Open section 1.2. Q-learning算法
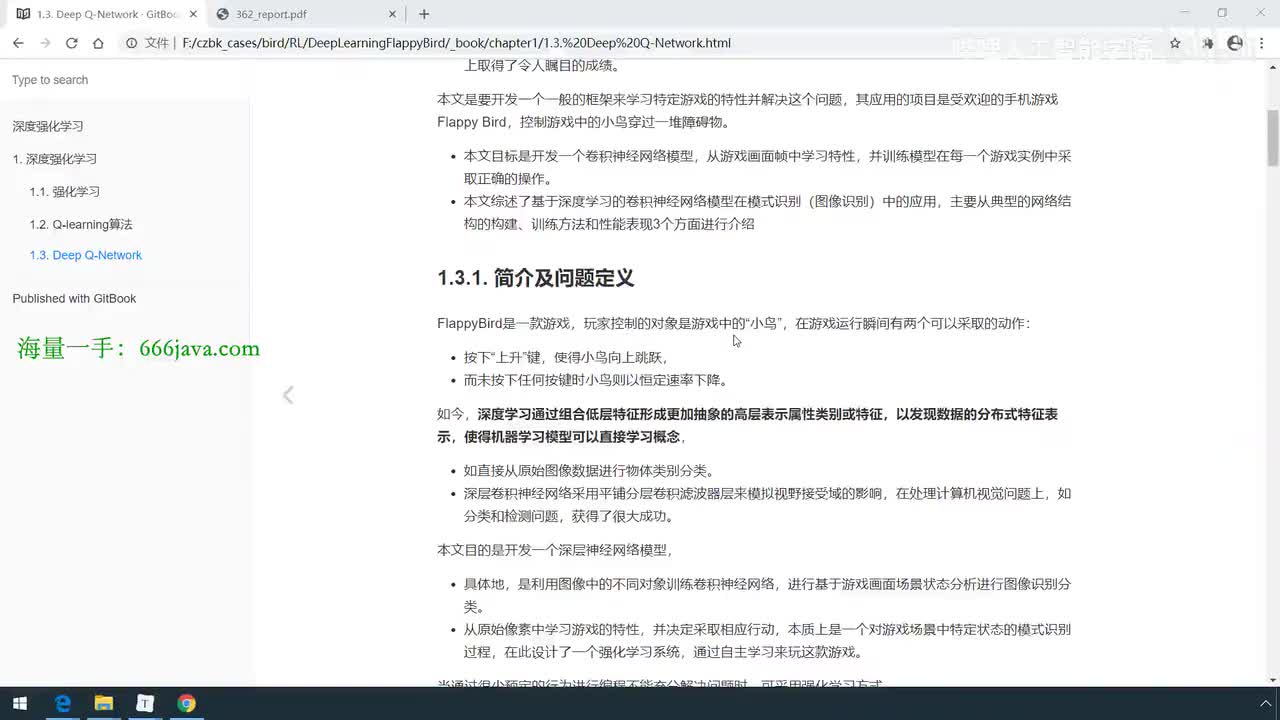 [81, 225]
